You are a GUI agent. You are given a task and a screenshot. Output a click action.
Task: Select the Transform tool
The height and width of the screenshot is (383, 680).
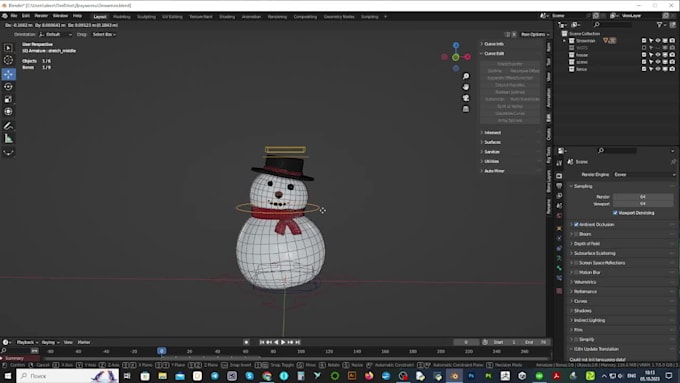[x=8, y=111]
